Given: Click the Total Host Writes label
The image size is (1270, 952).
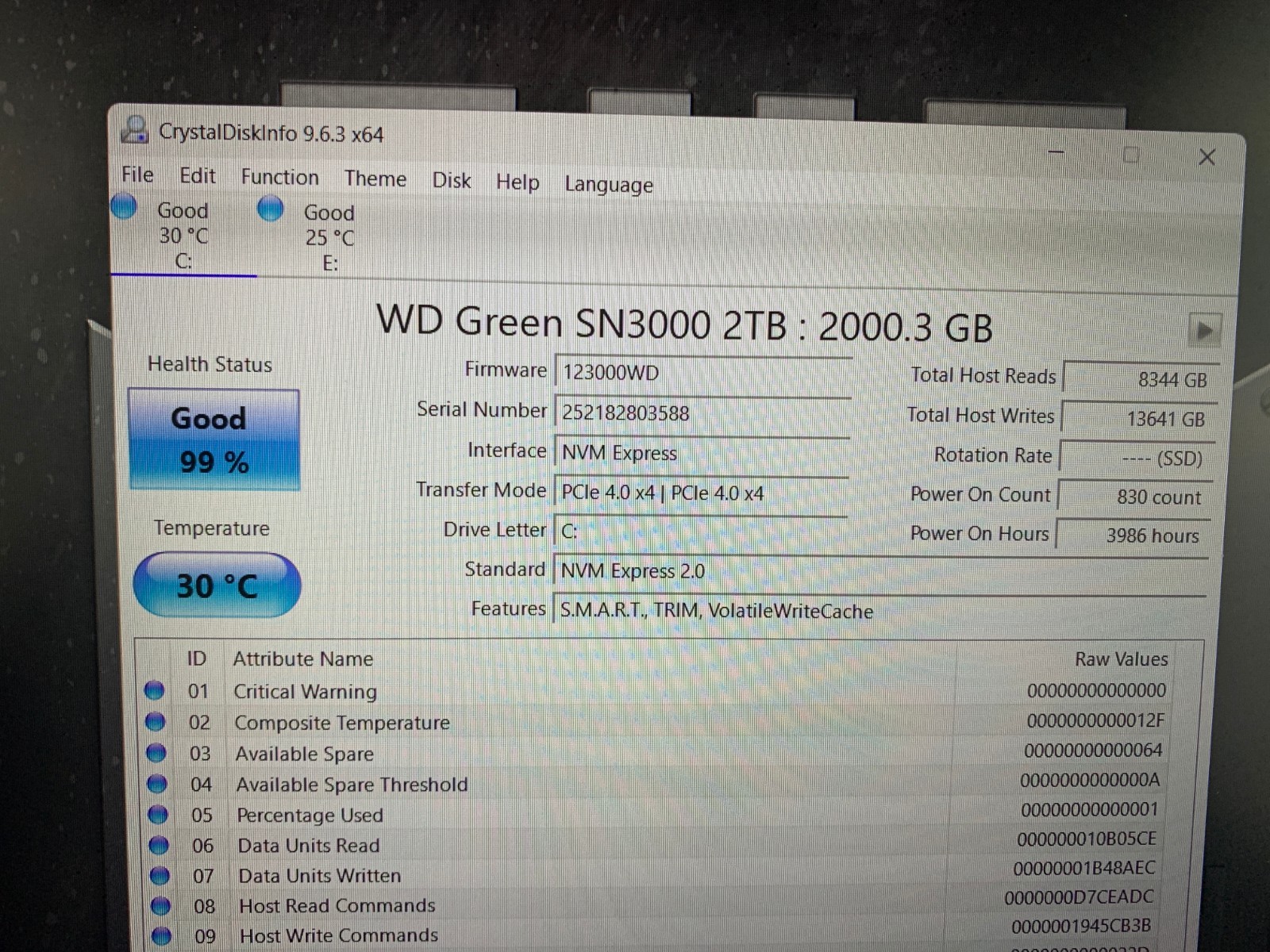Looking at the screenshot, I should tap(981, 415).
